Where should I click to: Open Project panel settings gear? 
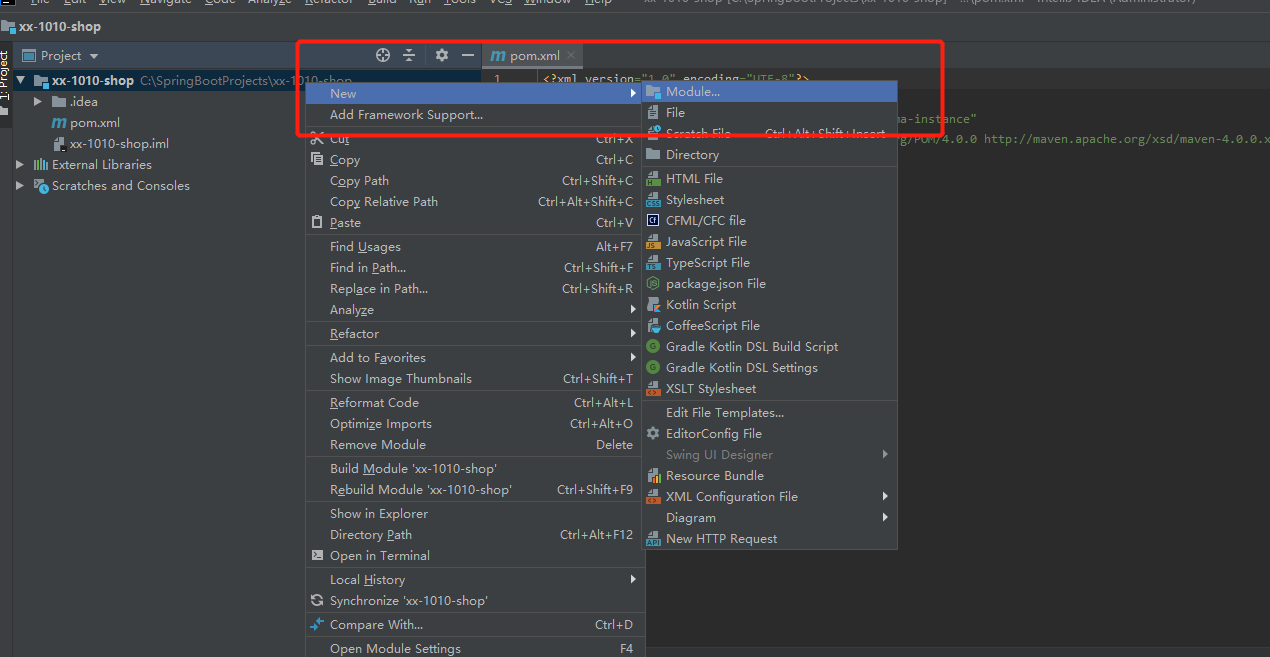pos(442,55)
